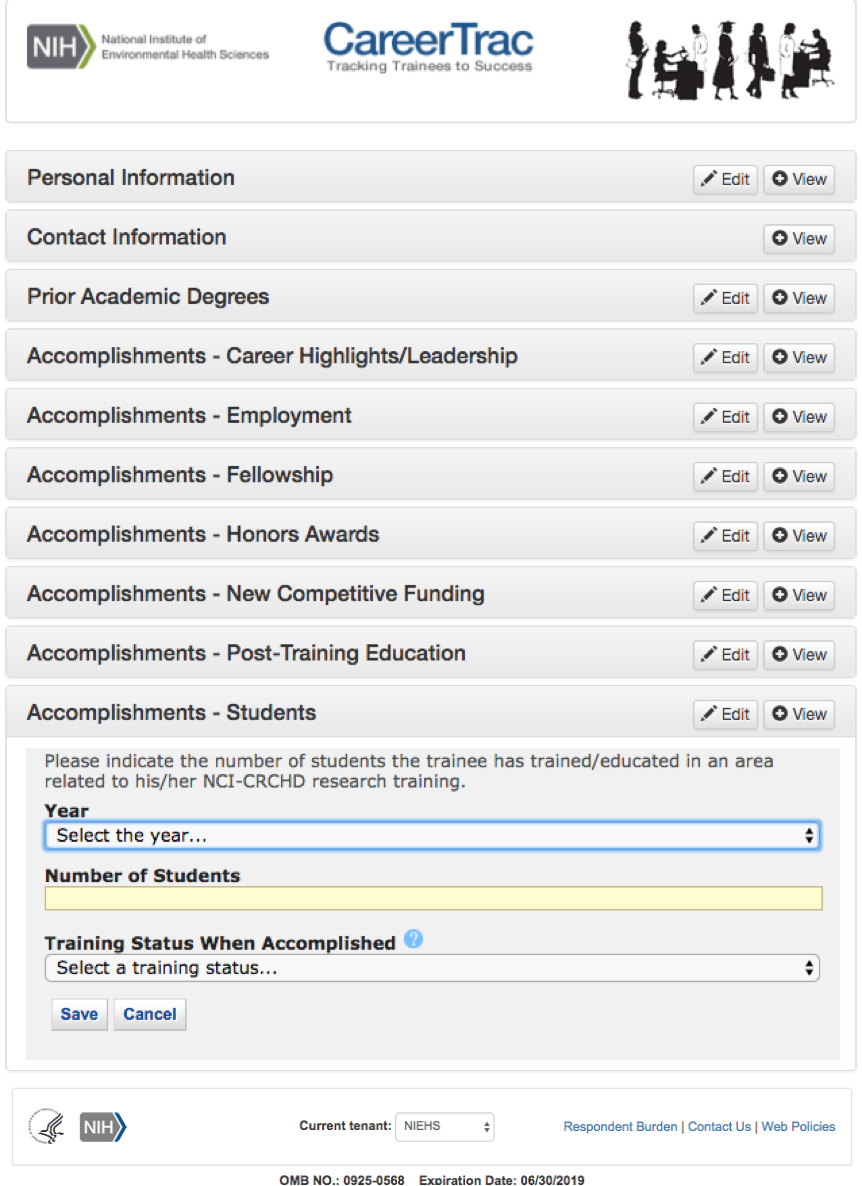Click the Number of Students input field
862x1186 pixels.
tap(433, 898)
